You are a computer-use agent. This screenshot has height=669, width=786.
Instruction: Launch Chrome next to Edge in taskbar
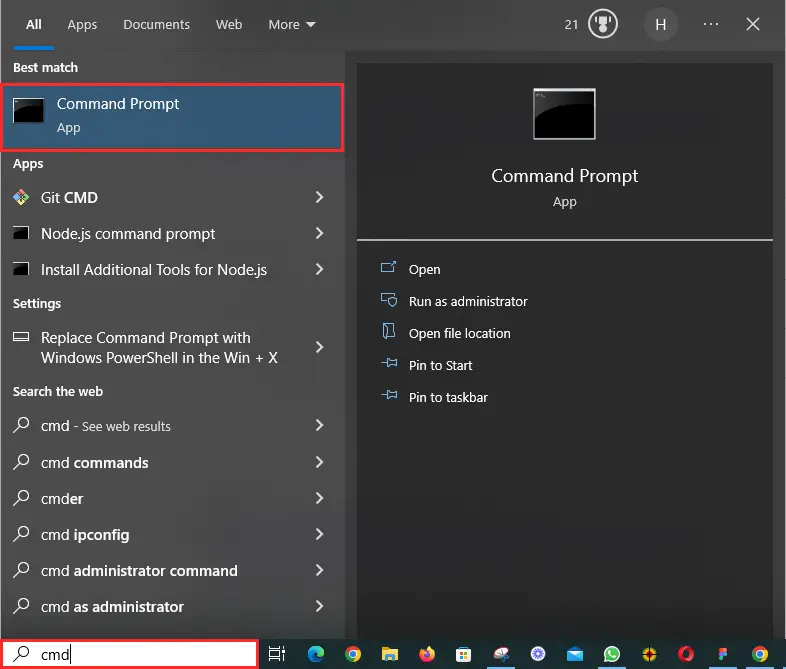[353, 654]
